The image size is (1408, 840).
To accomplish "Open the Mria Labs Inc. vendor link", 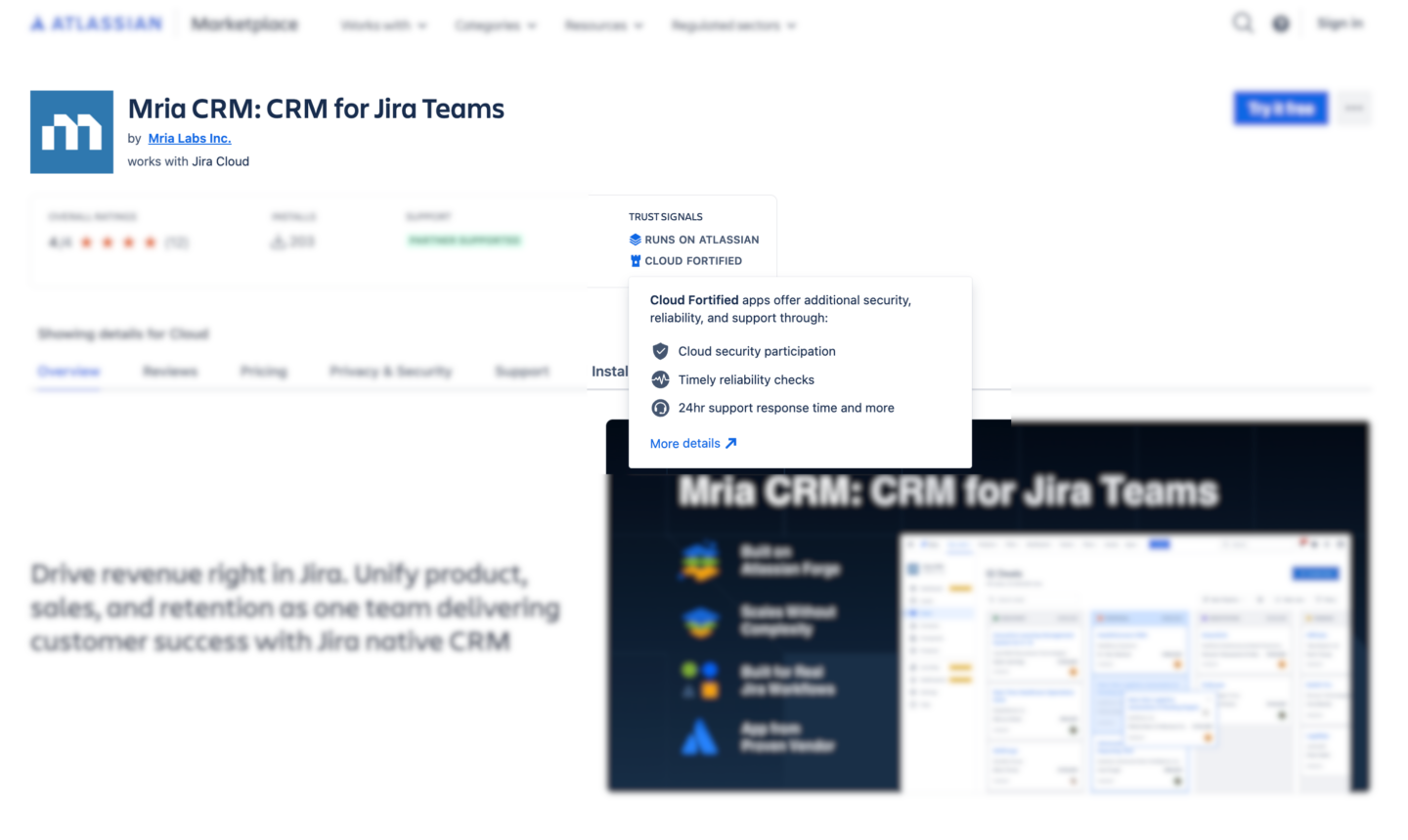I will pos(189,138).
